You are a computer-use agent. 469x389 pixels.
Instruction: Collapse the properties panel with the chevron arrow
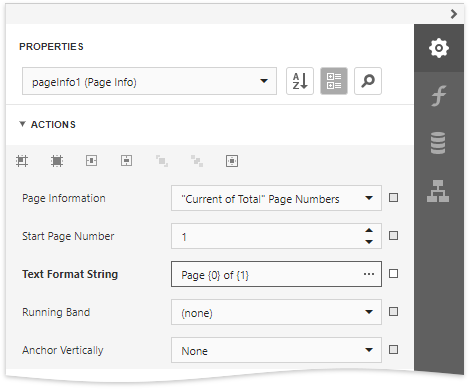click(x=454, y=14)
